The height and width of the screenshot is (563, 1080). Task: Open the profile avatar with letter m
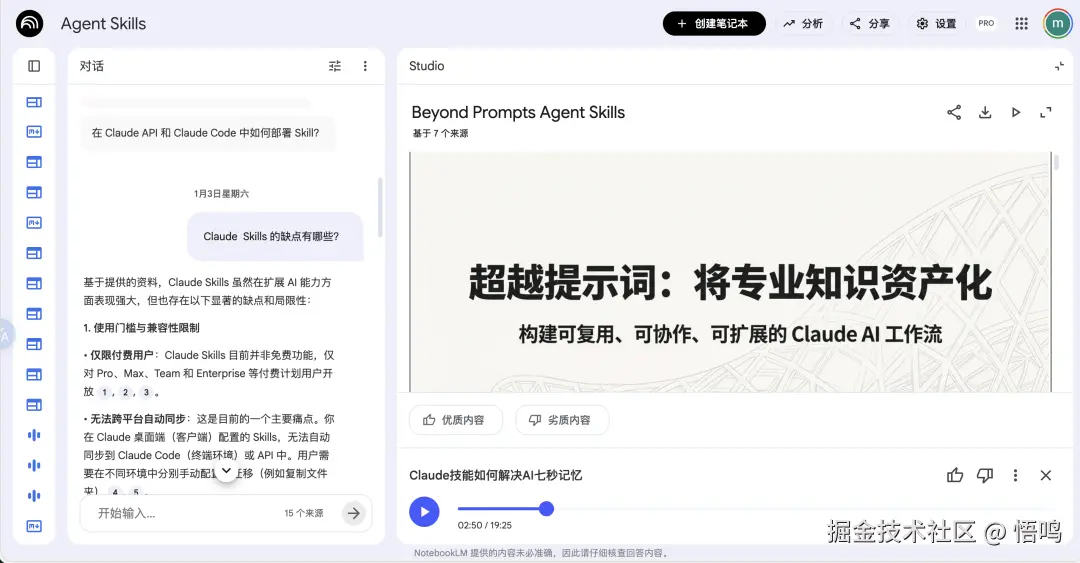coord(1057,23)
